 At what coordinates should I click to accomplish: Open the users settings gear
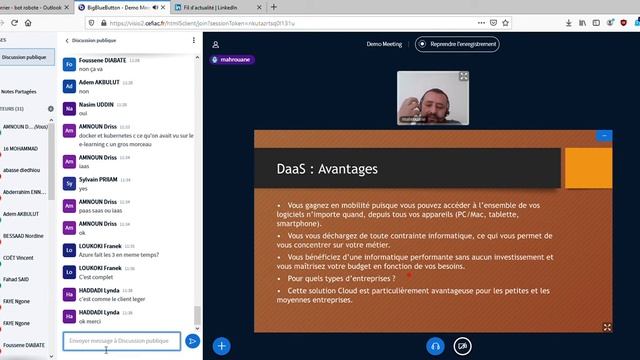(x=51, y=109)
